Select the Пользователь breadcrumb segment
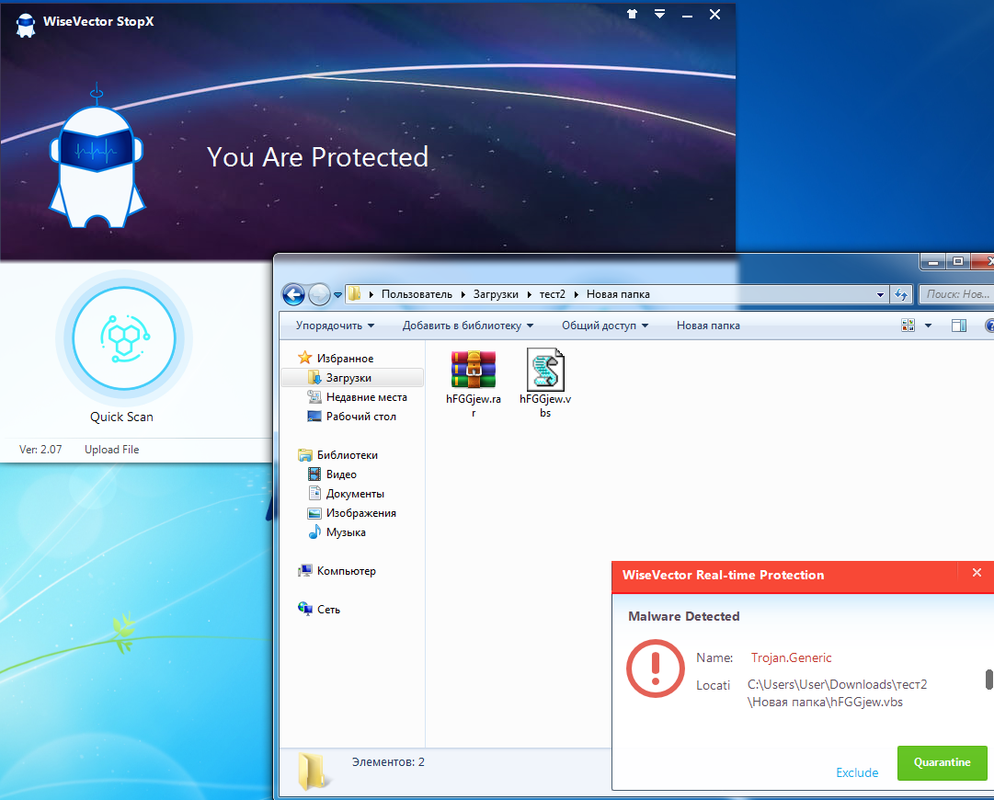994x800 pixels. [416, 294]
